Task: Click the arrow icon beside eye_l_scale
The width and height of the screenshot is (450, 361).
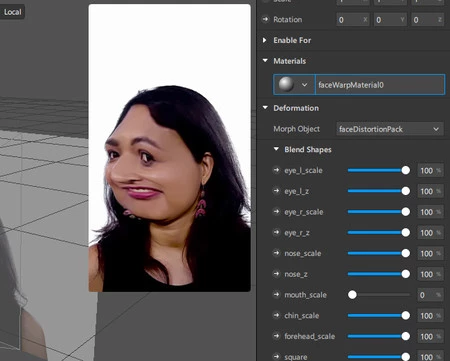Action: (x=276, y=170)
